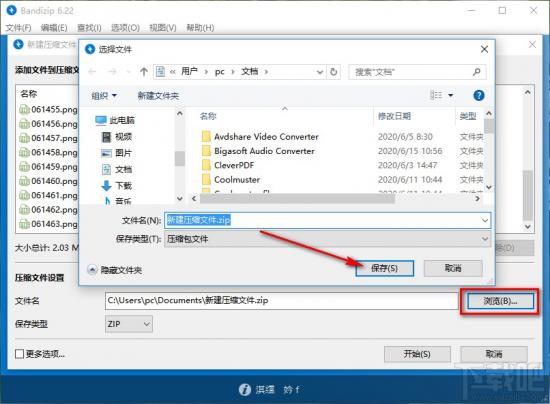The height and width of the screenshot is (404, 550).
Task: Click the 061455.png file entry
Action: tap(48, 109)
